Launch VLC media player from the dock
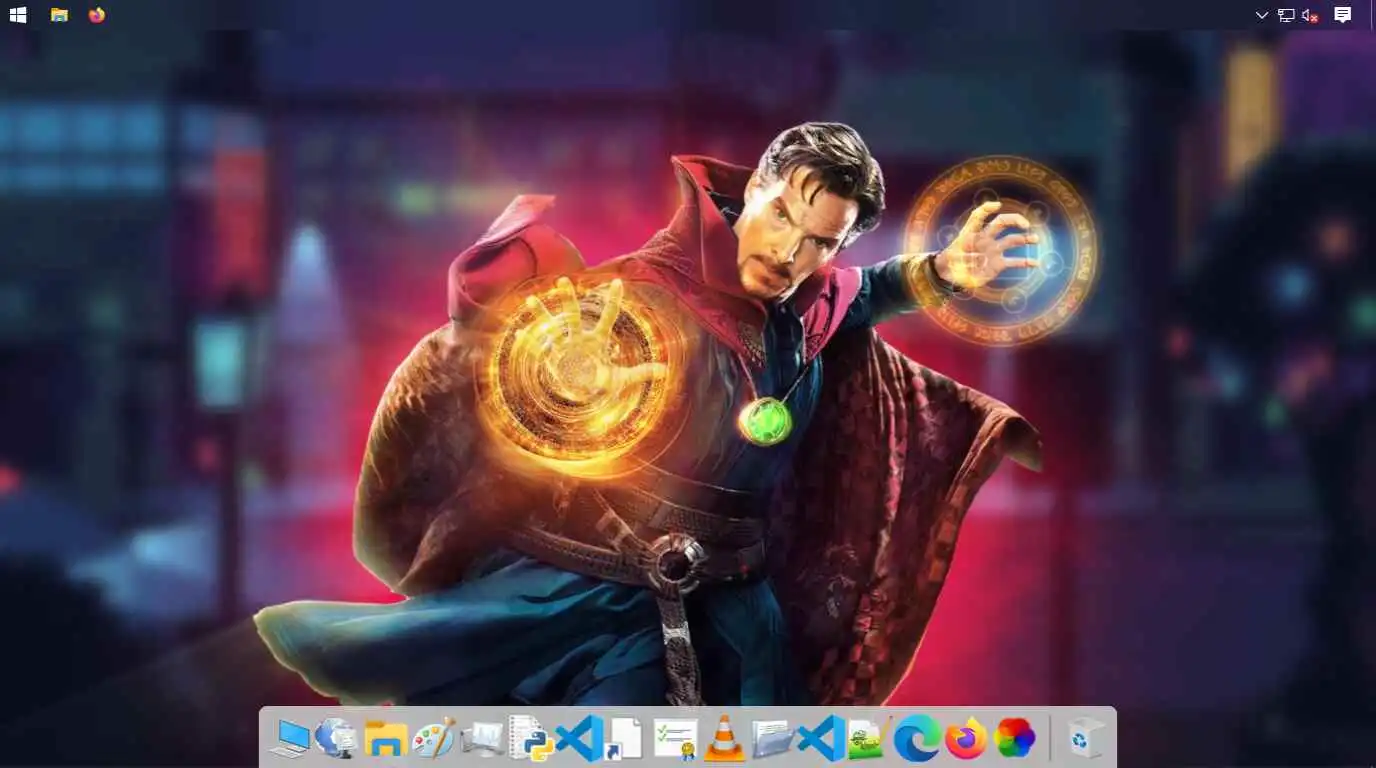 (x=724, y=739)
